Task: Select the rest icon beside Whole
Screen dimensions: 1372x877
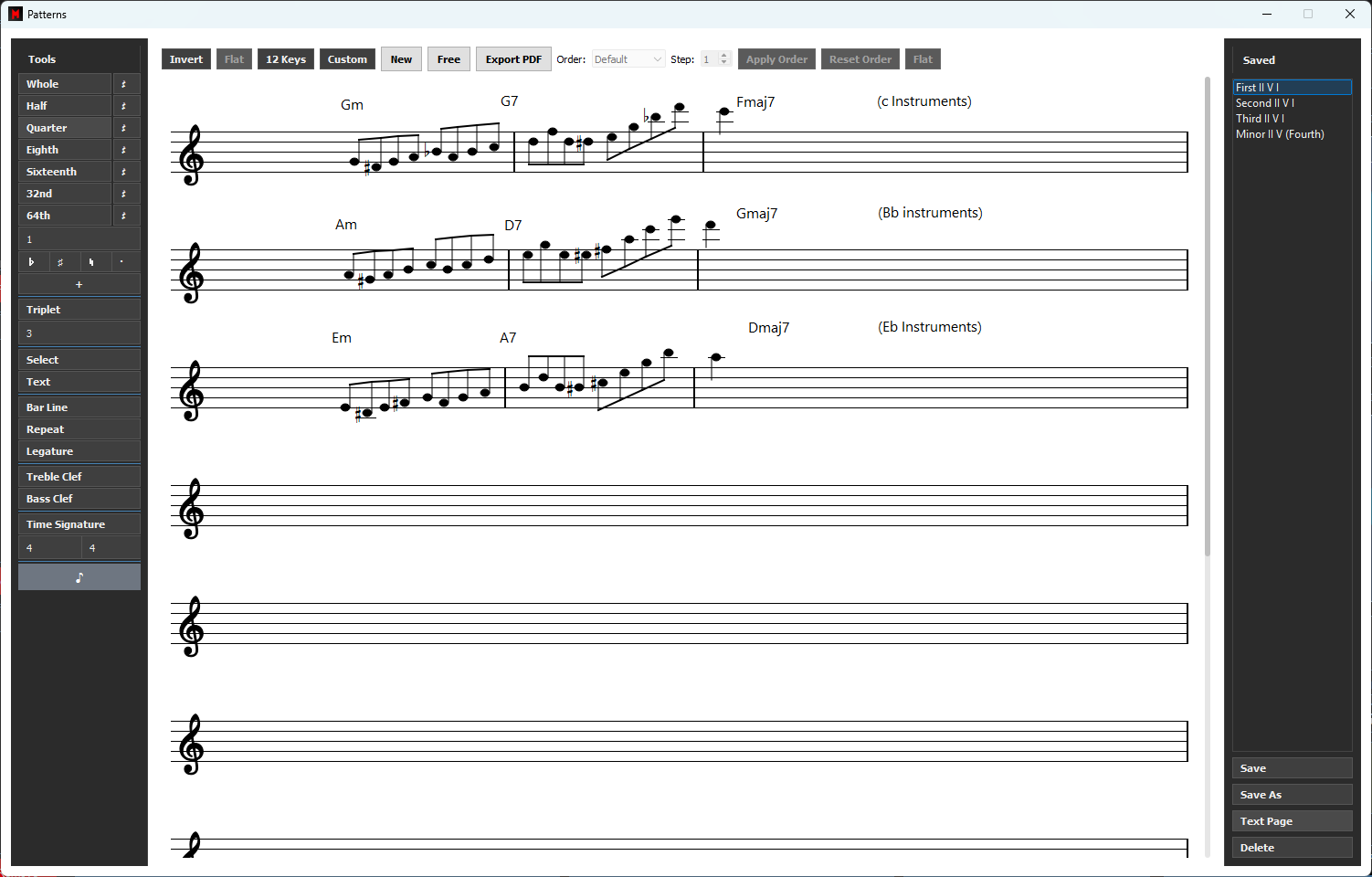Action: (x=124, y=84)
